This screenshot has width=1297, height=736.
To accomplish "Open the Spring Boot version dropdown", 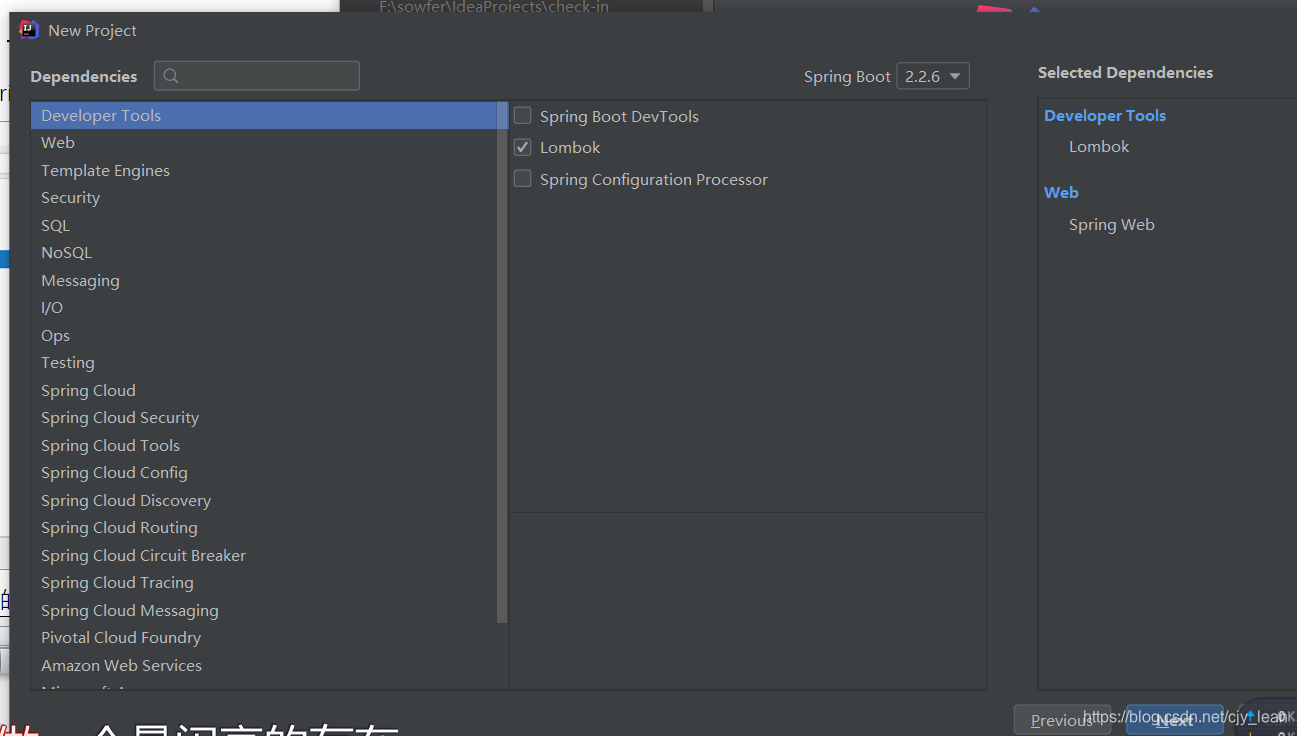I will (932, 76).
